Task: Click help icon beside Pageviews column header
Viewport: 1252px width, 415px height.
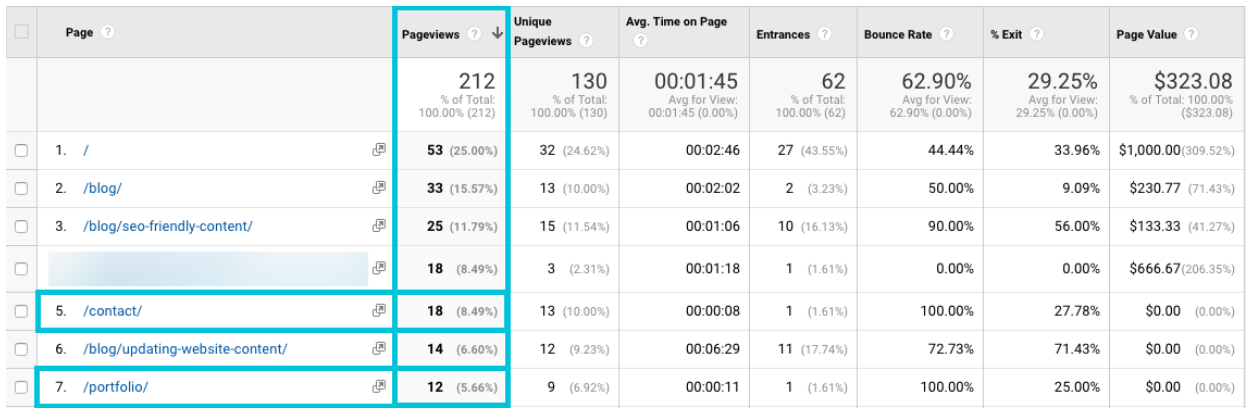Action: pos(474,34)
